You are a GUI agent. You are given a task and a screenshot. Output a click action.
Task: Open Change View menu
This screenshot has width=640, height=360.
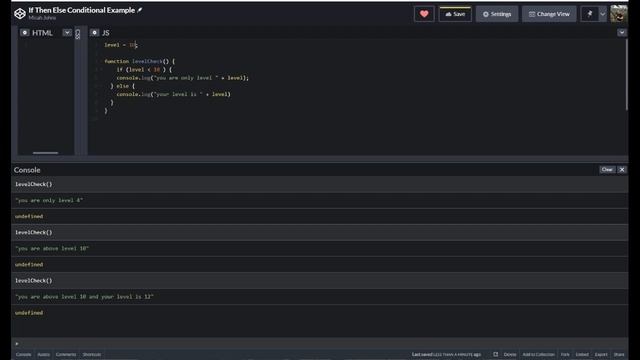pos(549,14)
